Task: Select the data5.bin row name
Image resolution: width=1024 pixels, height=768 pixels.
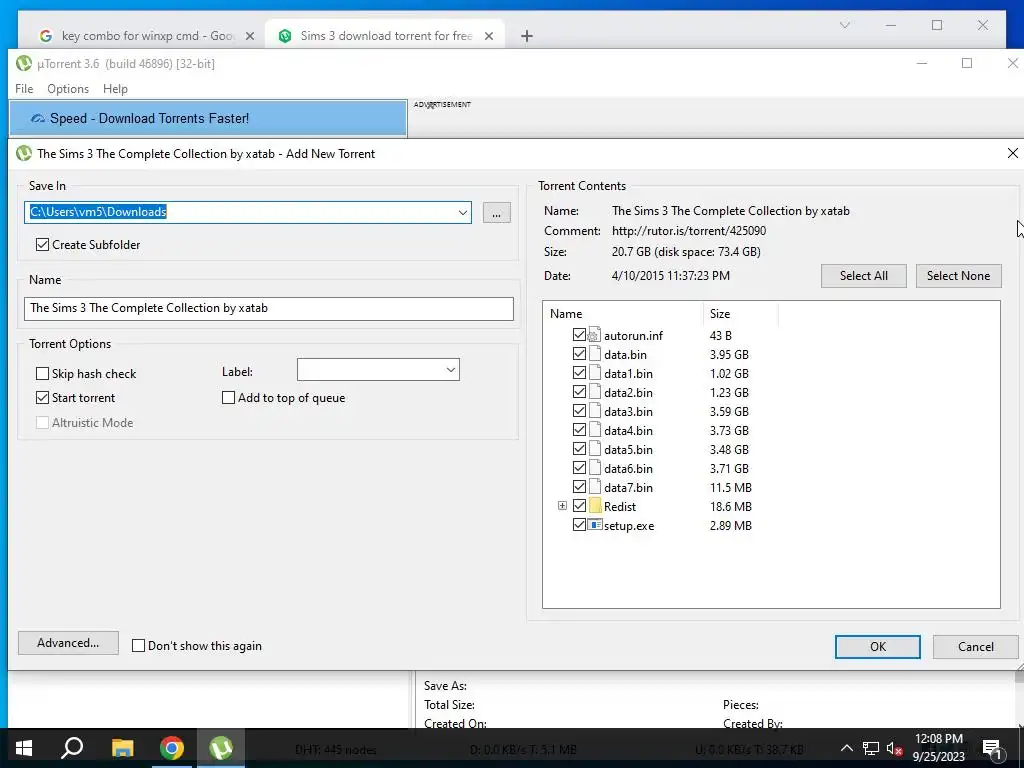Action: (628, 449)
